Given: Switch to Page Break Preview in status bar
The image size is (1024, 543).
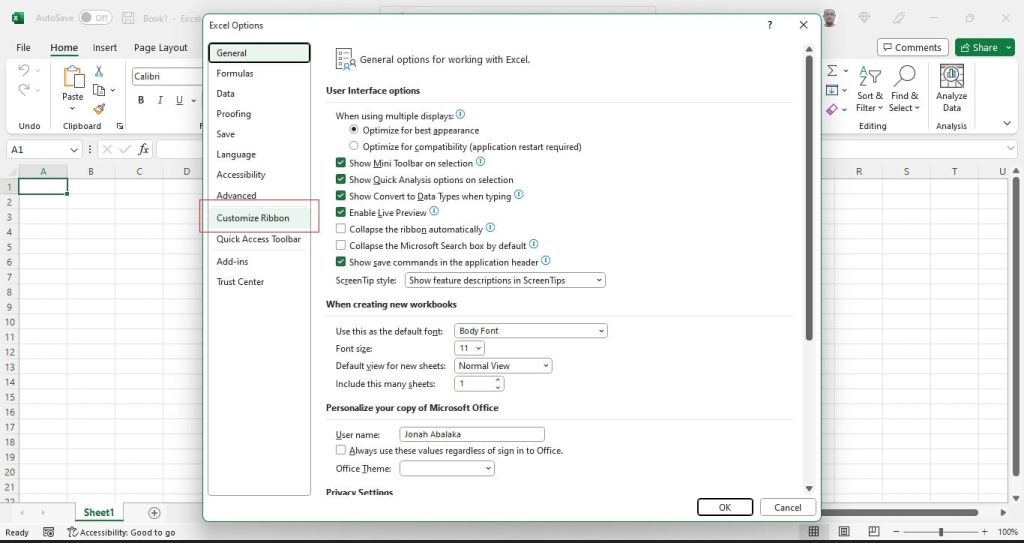Looking at the screenshot, I should [x=874, y=531].
